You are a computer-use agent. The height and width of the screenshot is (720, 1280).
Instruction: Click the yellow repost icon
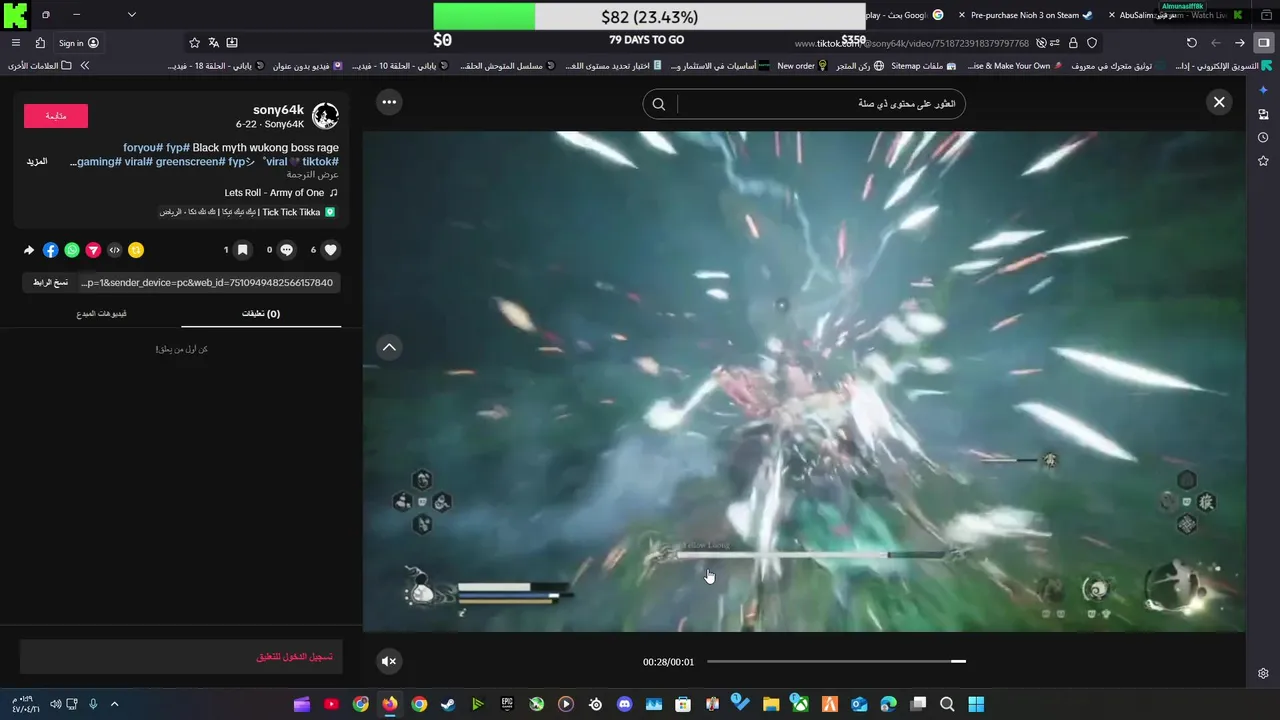click(136, 250)
